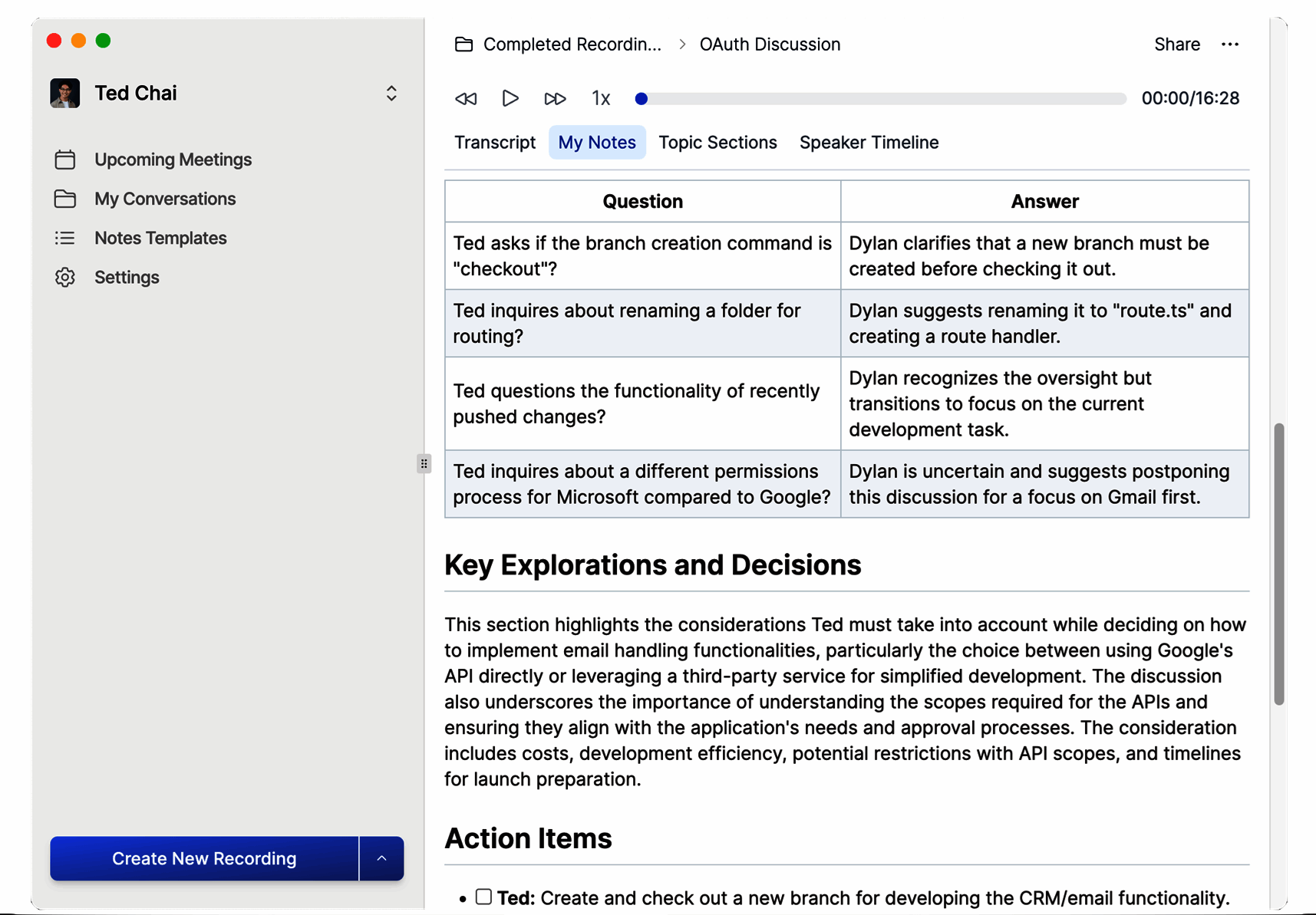Click the Settings gear icon
This screenshot has width=1316, height=915.
point(65,278)
